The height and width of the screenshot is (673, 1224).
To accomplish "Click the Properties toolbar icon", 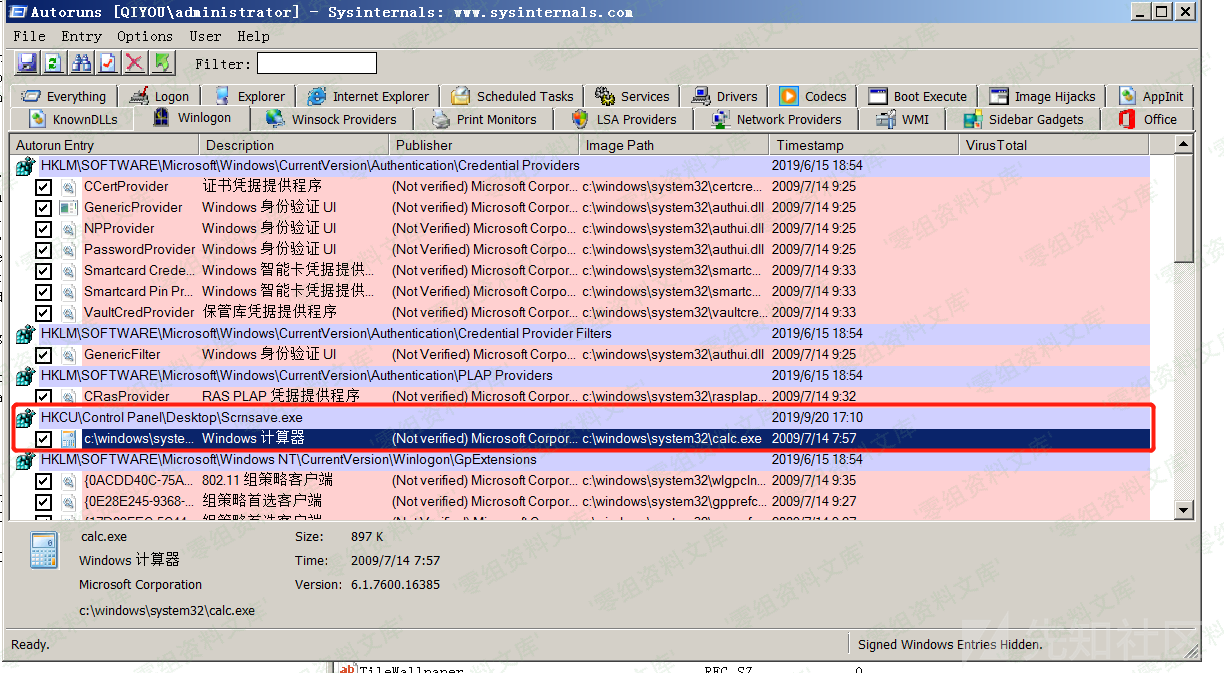I will click(108, 63).
